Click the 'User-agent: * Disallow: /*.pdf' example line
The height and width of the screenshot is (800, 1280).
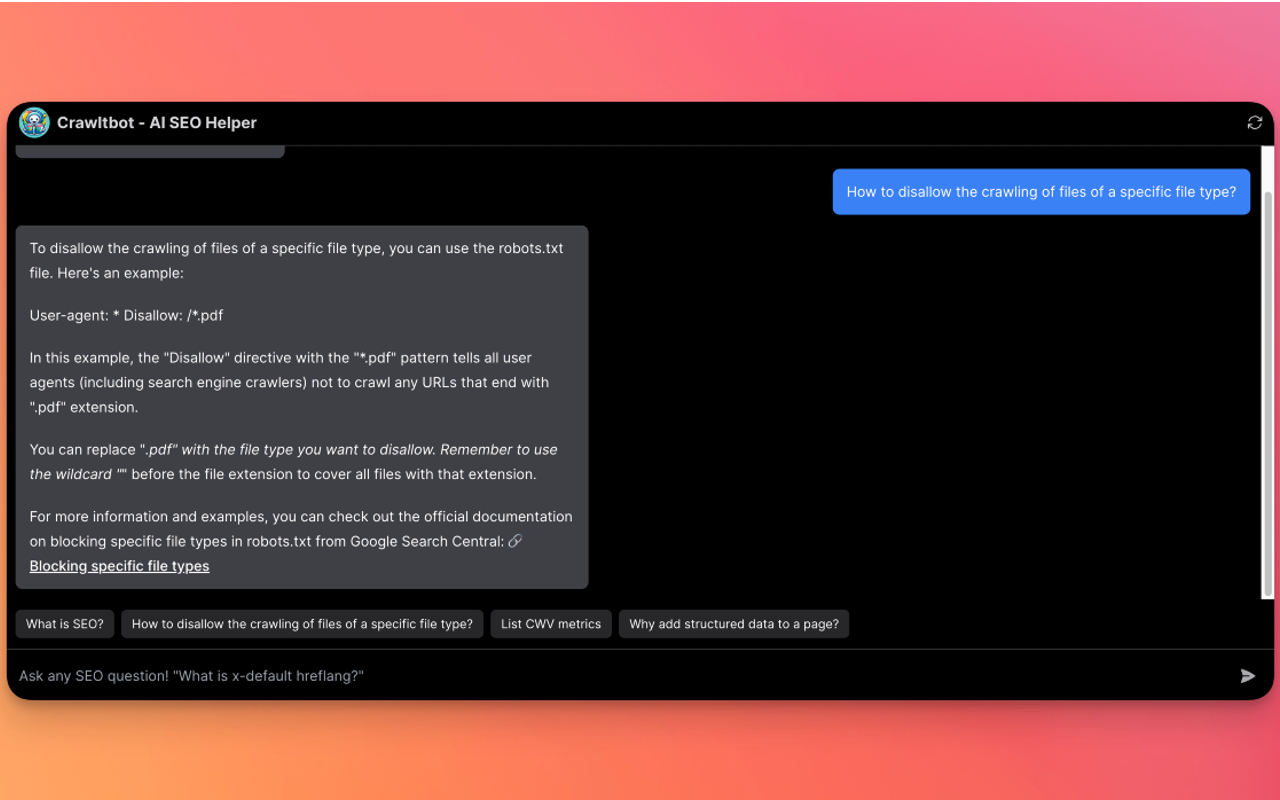(x=126, y=315)
